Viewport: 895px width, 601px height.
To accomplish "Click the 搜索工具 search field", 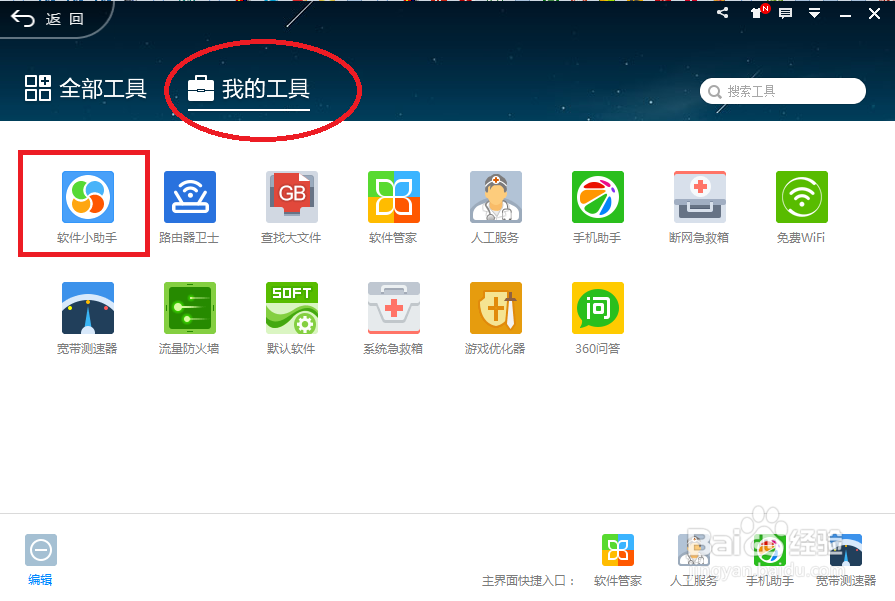I will coord(783,90).
